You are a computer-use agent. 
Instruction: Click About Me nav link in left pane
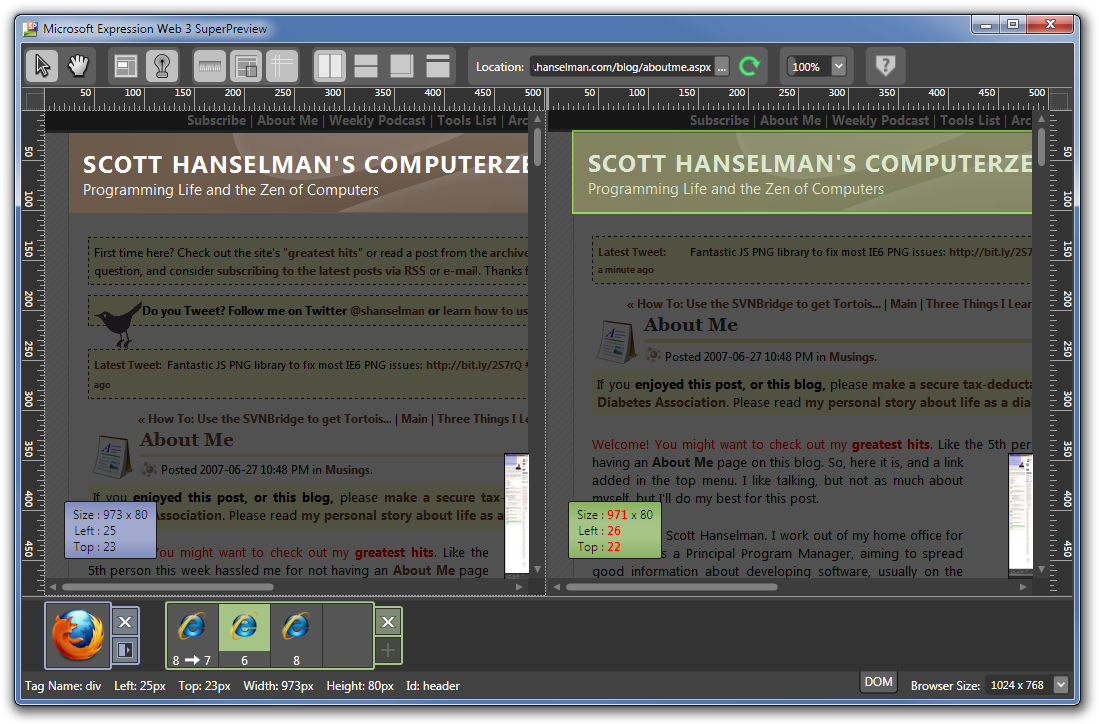pos(287,121)
